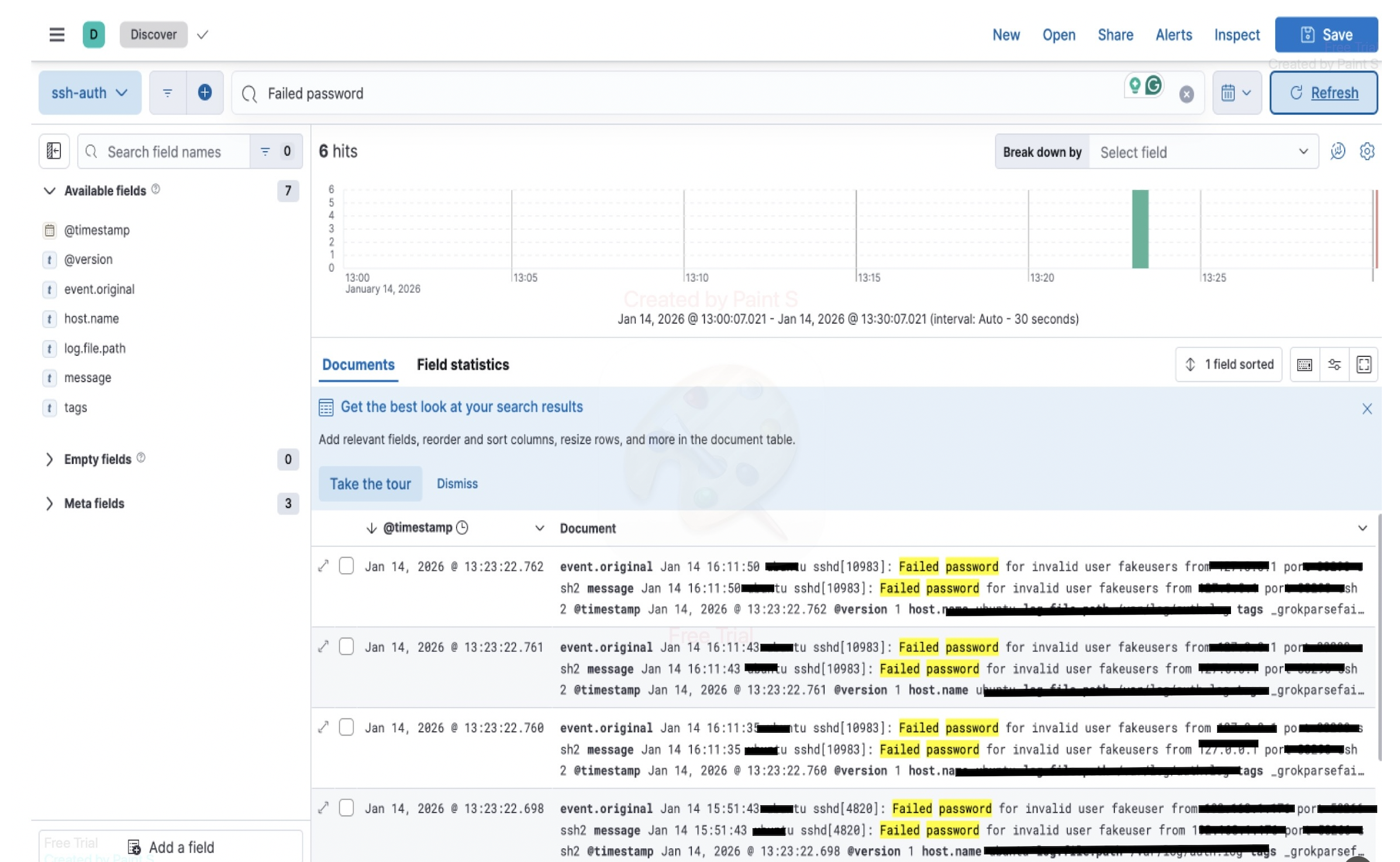Click the checkmark next to Discover
Screen dimensions: 1400x862
202,35
